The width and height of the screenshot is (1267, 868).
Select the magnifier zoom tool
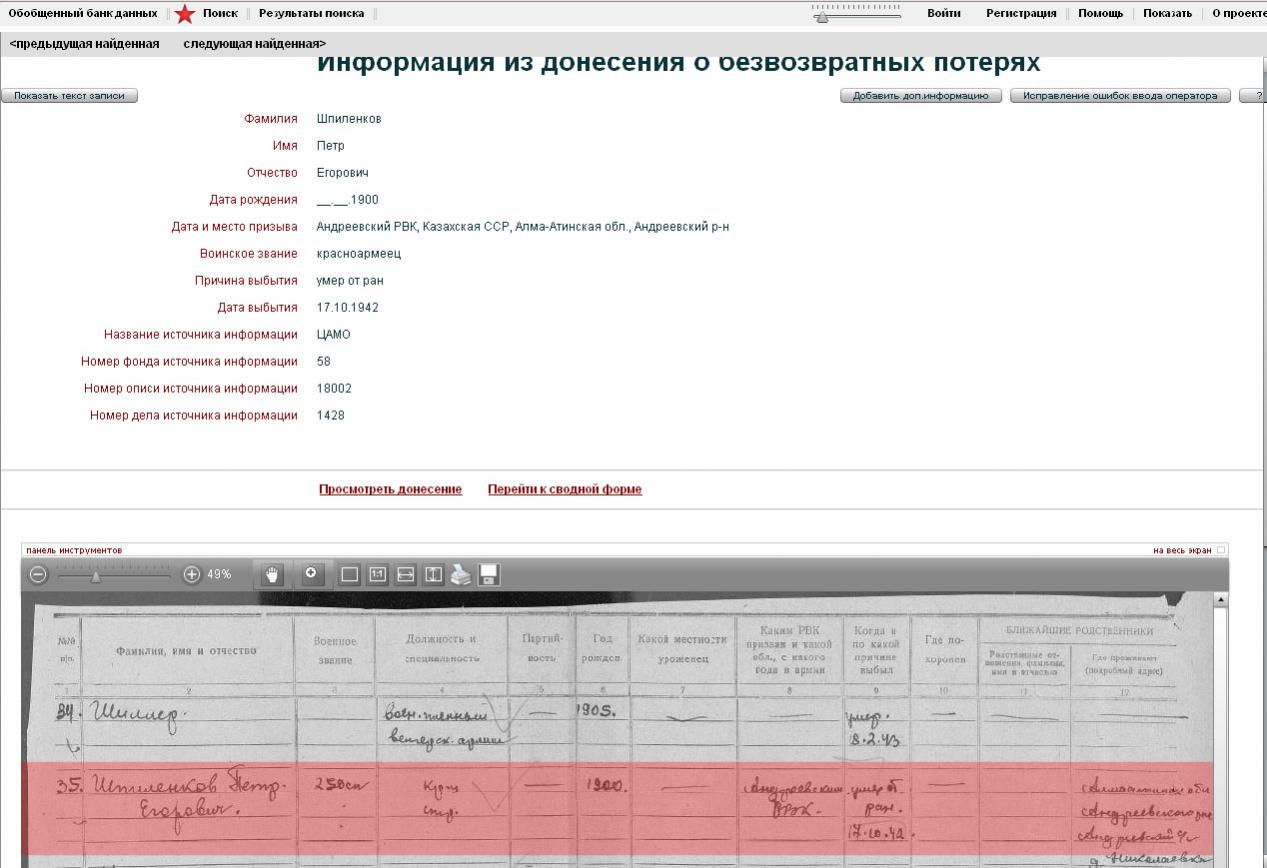311,574
